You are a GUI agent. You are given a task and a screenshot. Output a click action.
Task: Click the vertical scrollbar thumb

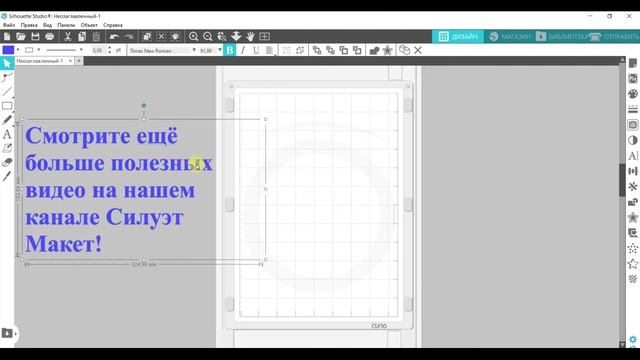tap(622, 180)
